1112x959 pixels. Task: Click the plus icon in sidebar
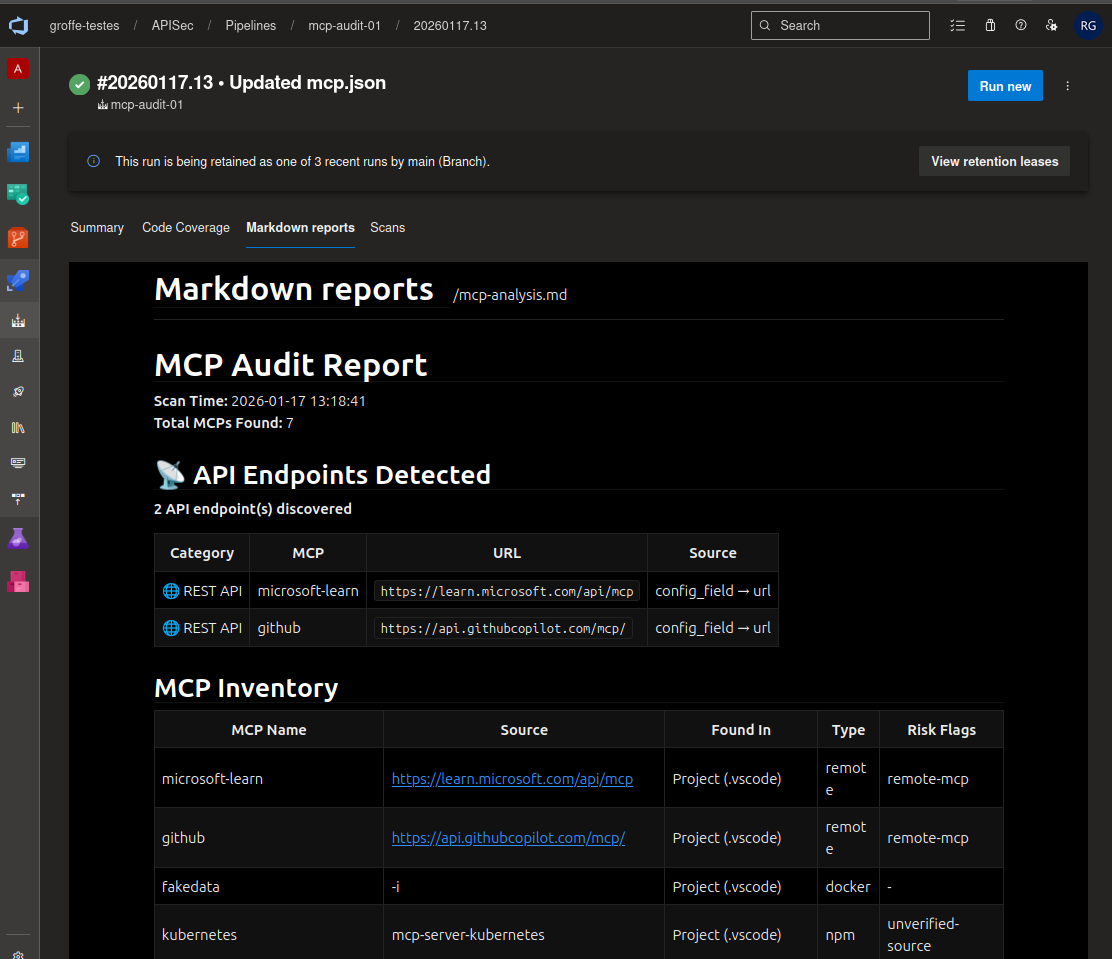18,108
